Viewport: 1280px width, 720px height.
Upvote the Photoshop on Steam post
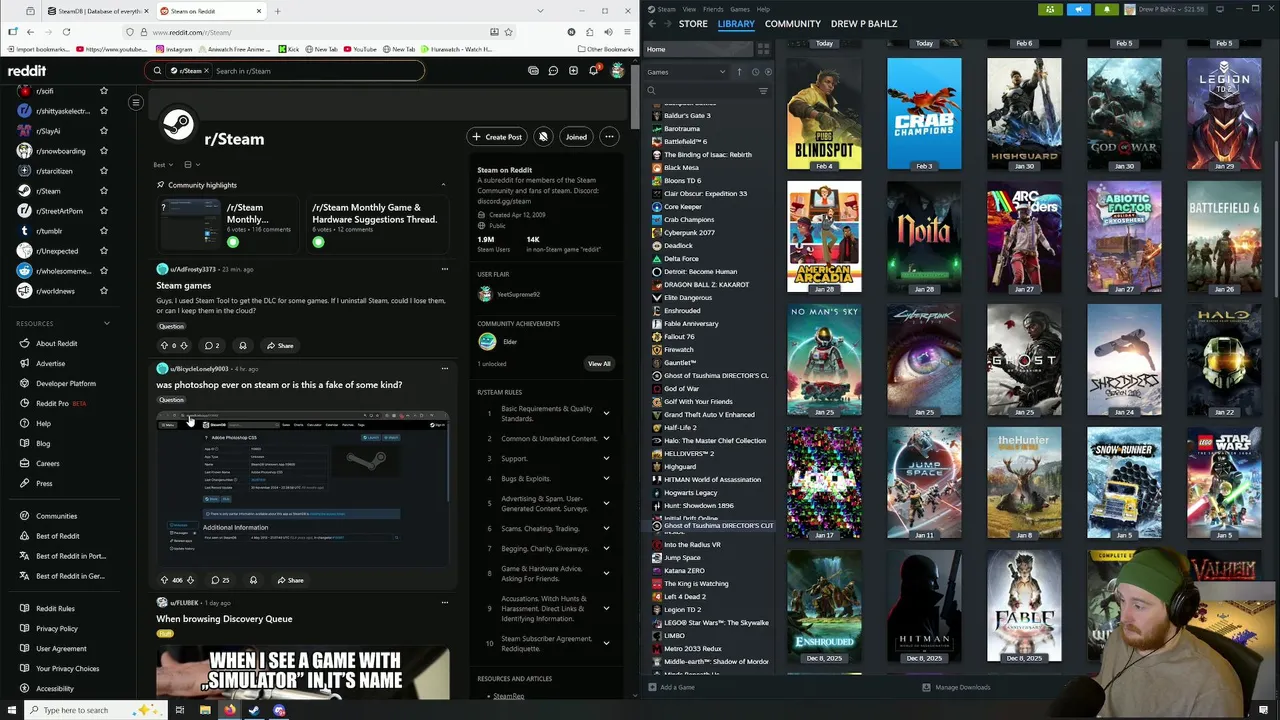tap(165, 580)
